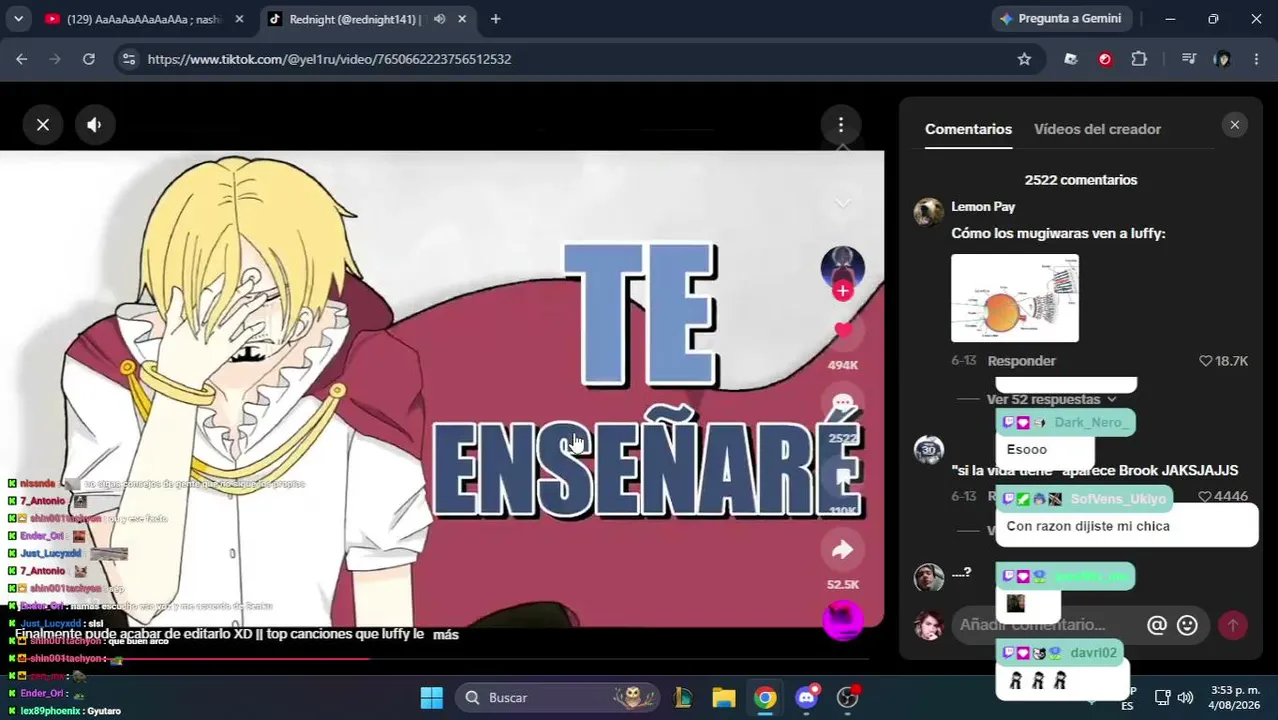Open OBS Studio from the taskbar
The height and width of the screenshot is (720, 1278).
click(848, 698)
